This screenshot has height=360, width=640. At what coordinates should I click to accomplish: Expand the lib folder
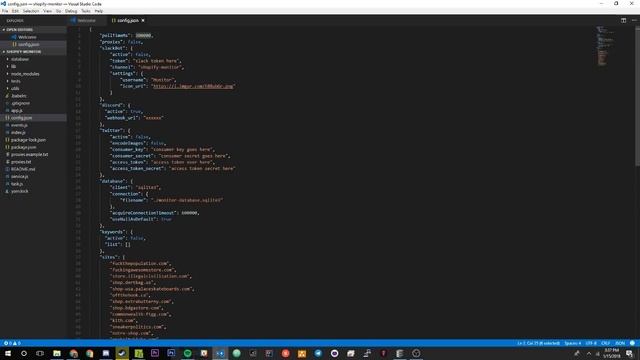(33, 67)
